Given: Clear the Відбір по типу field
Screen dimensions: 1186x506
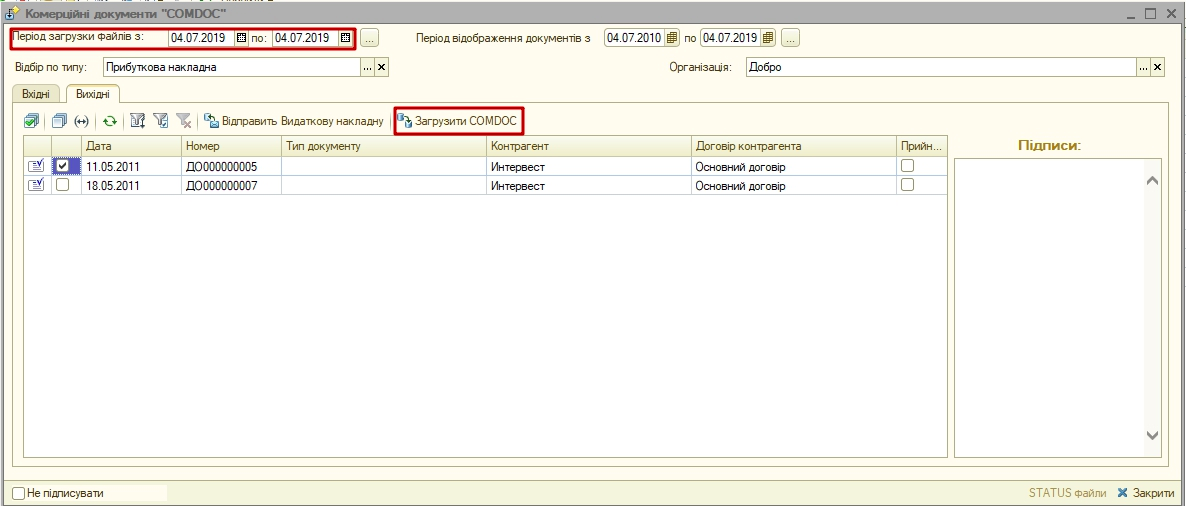Looking at the screenshot, I should [x=381, y=67].
